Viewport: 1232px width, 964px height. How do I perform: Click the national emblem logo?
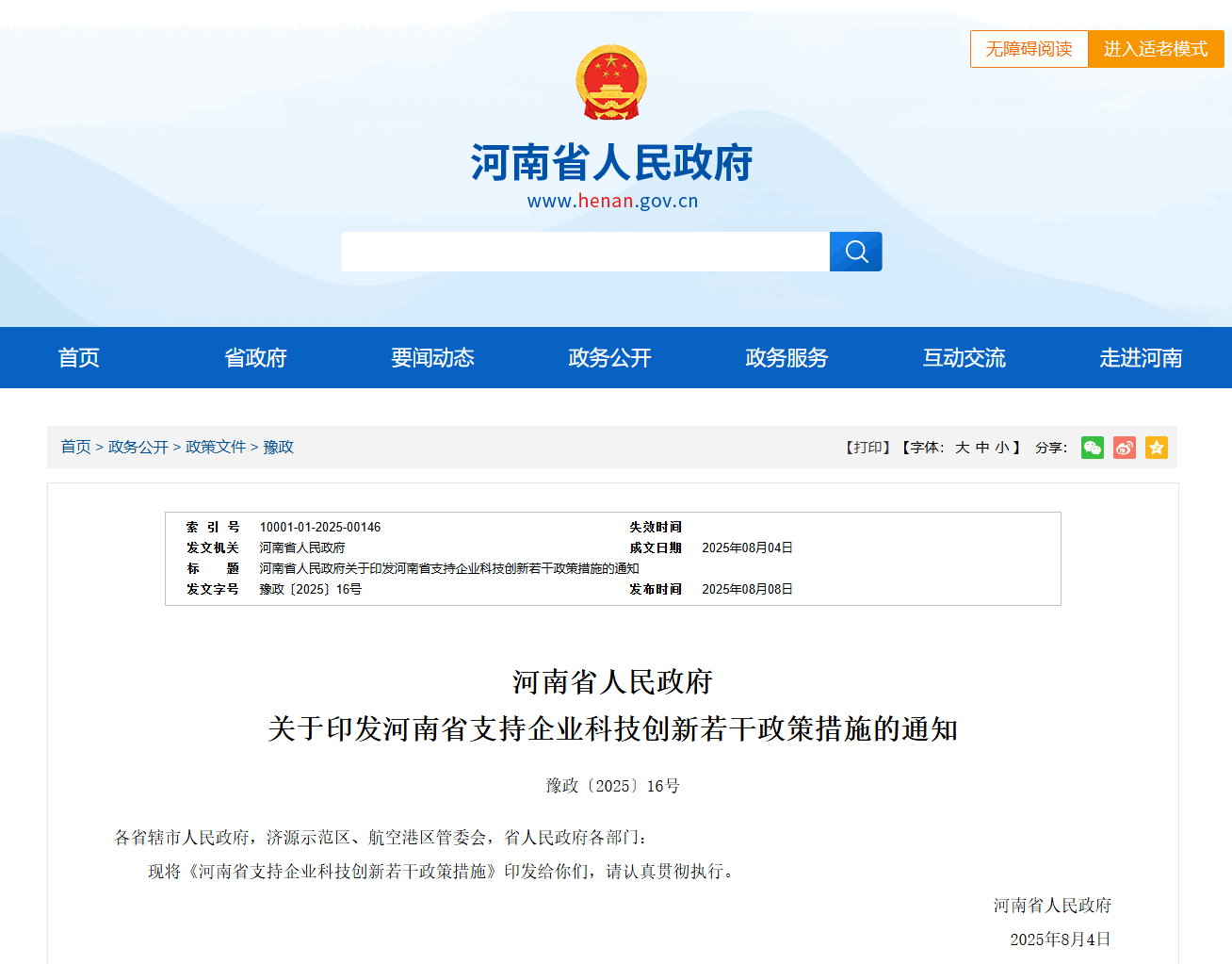611,83
